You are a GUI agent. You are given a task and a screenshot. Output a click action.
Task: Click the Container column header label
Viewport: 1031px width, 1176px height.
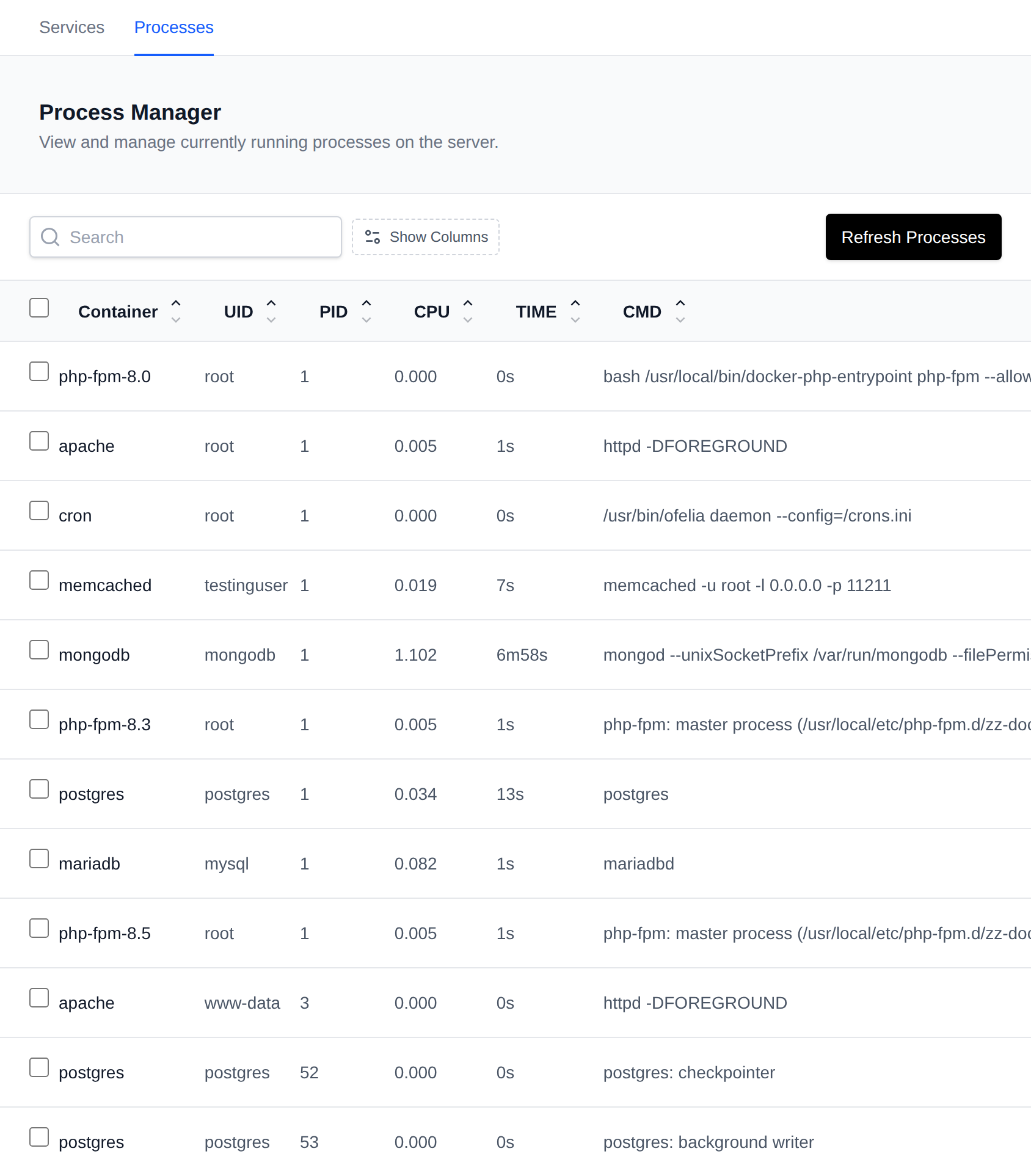118,311
